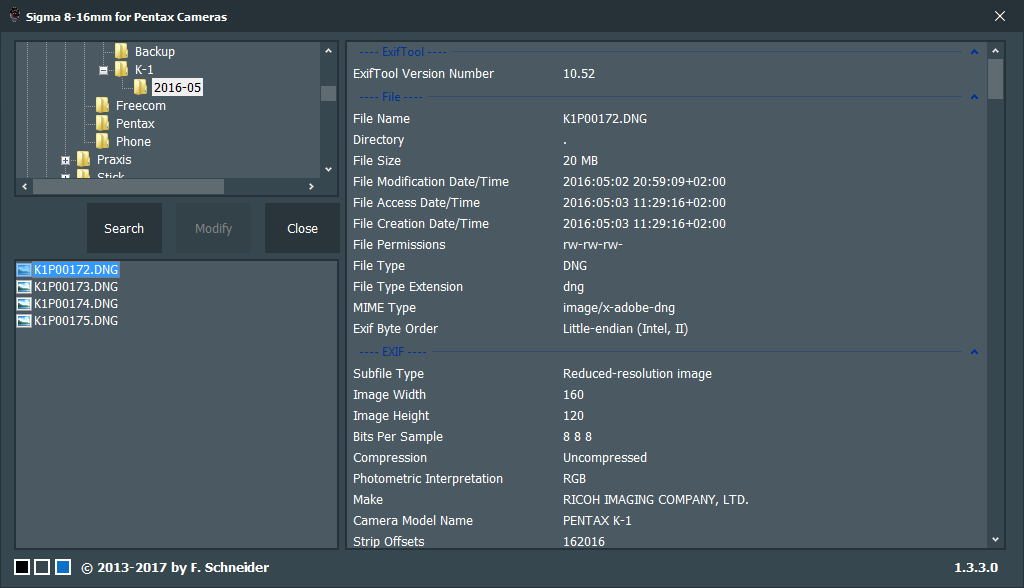Click the File Size value 20 MB
This screenshot has height=588, width=1024.
tap(581, 161)
